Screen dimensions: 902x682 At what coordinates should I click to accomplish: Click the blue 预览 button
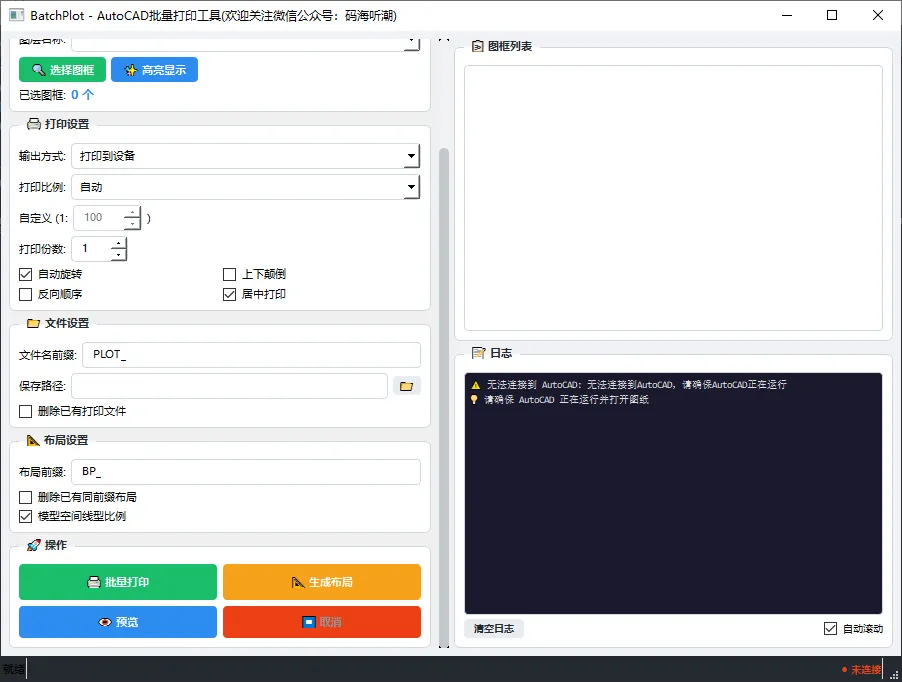point(118,622)
